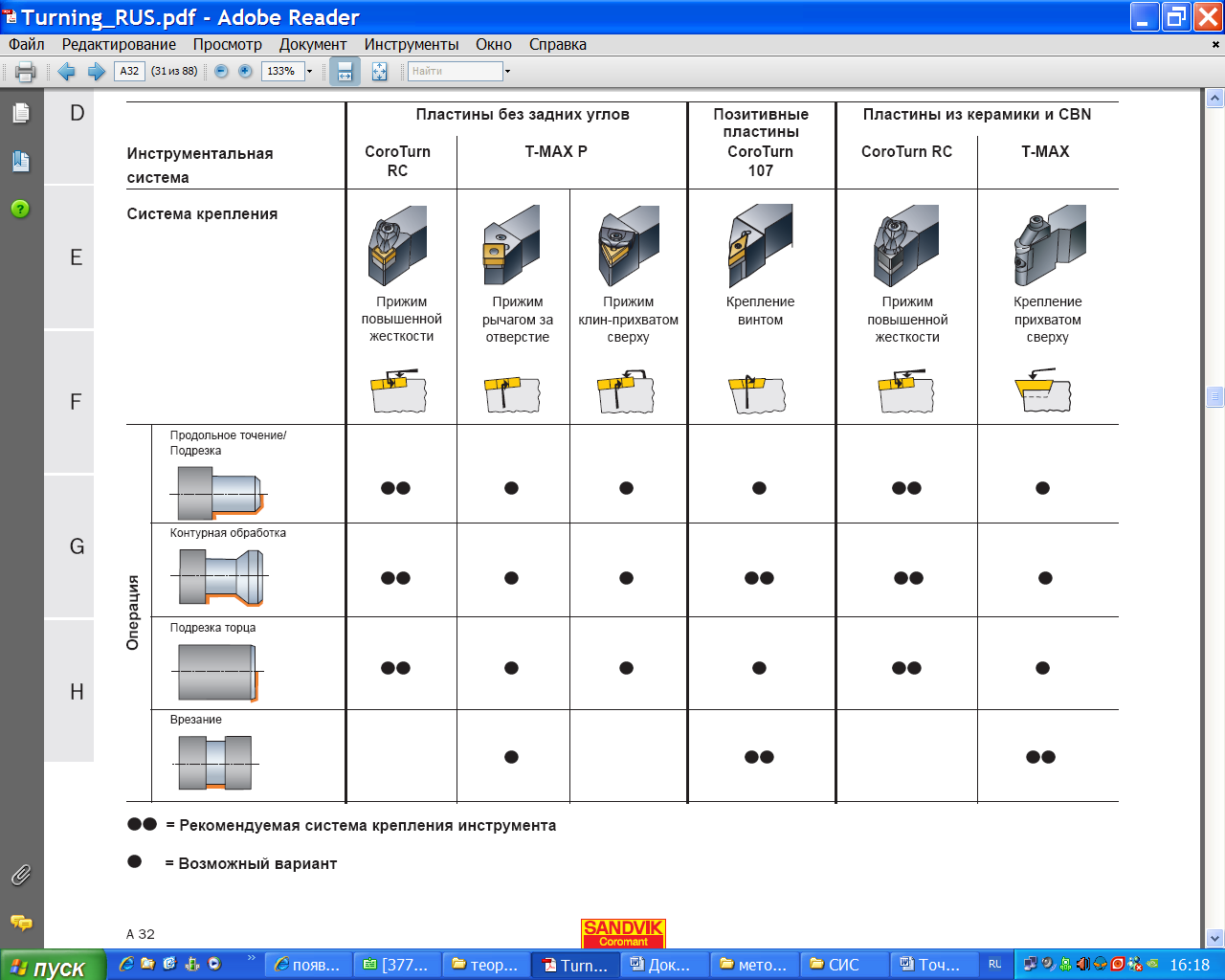Click the Adobe Reader PDF icon in title bar

[11, 16]
